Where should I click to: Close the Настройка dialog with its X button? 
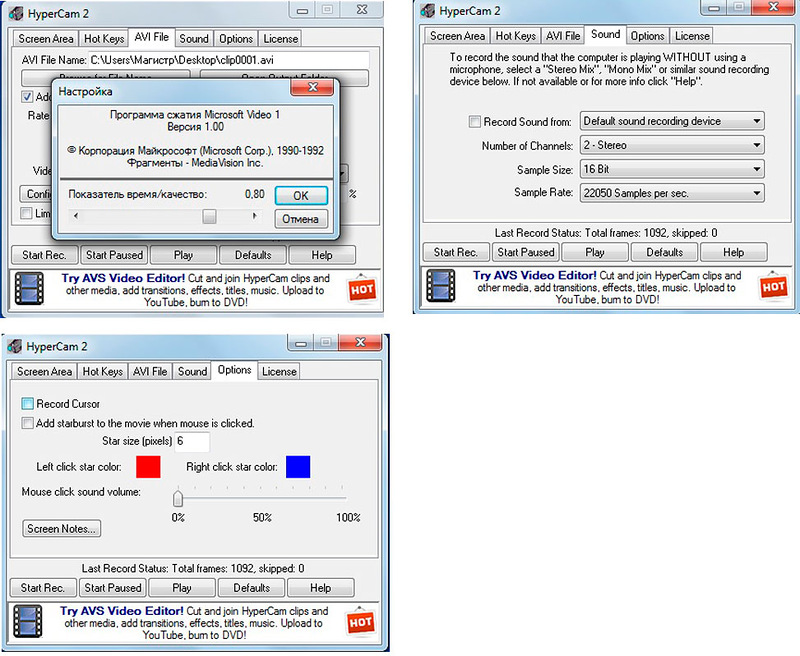point(312,87)
